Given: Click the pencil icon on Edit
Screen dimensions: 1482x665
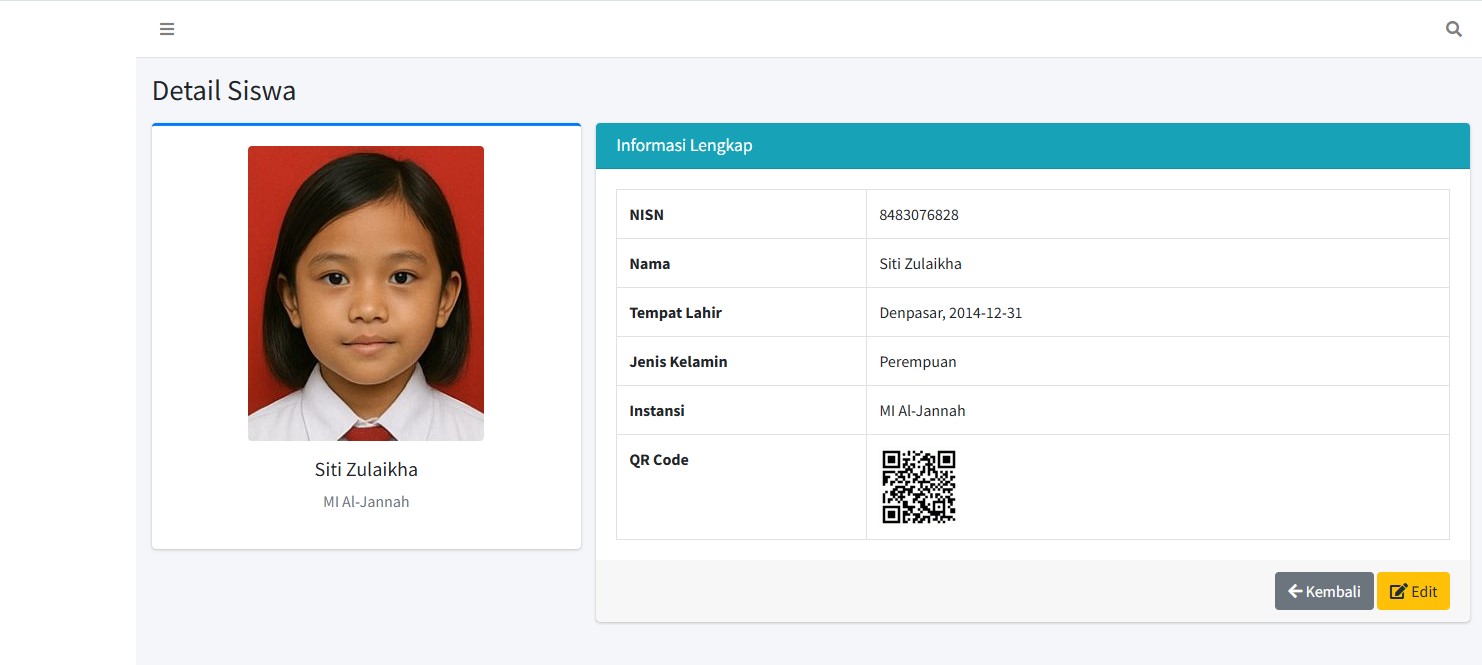Looking at the screenshot, I should (1399, 591).
